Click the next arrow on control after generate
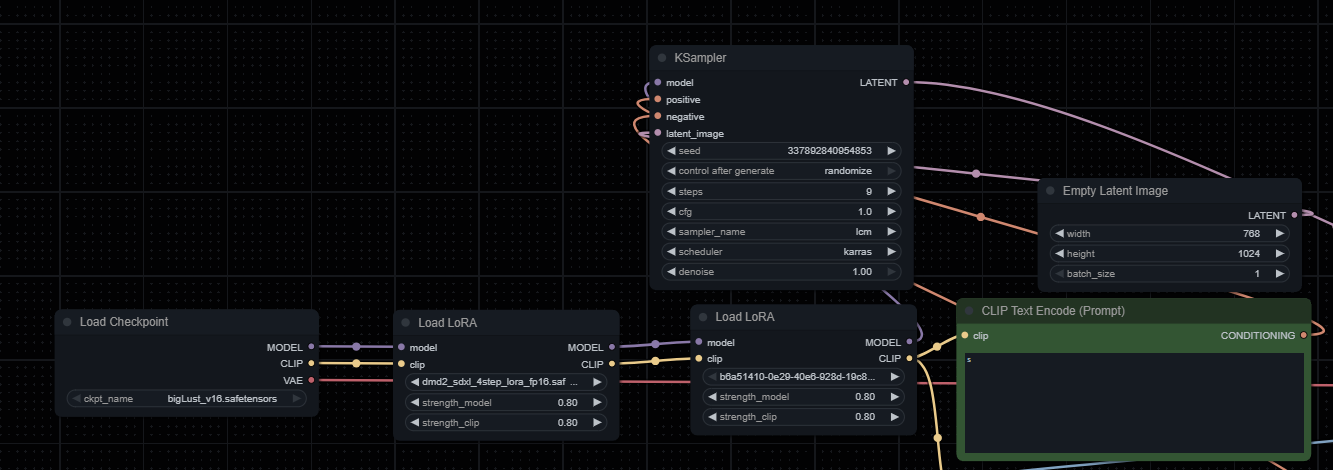The image size is (1333, 470). coord(891,171)
